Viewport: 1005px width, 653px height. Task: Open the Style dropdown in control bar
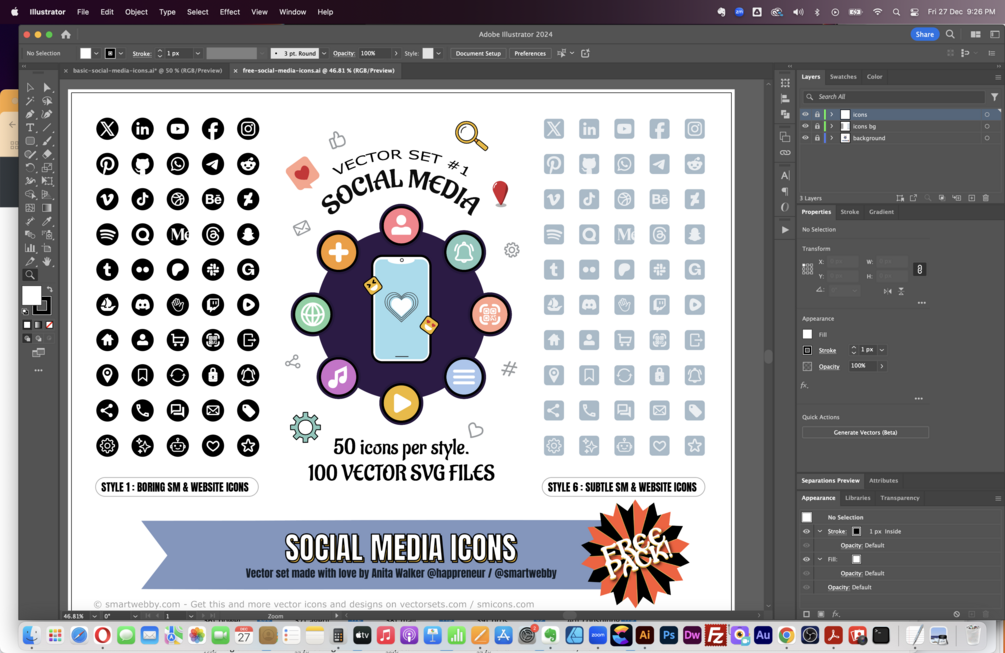point(438,53)
